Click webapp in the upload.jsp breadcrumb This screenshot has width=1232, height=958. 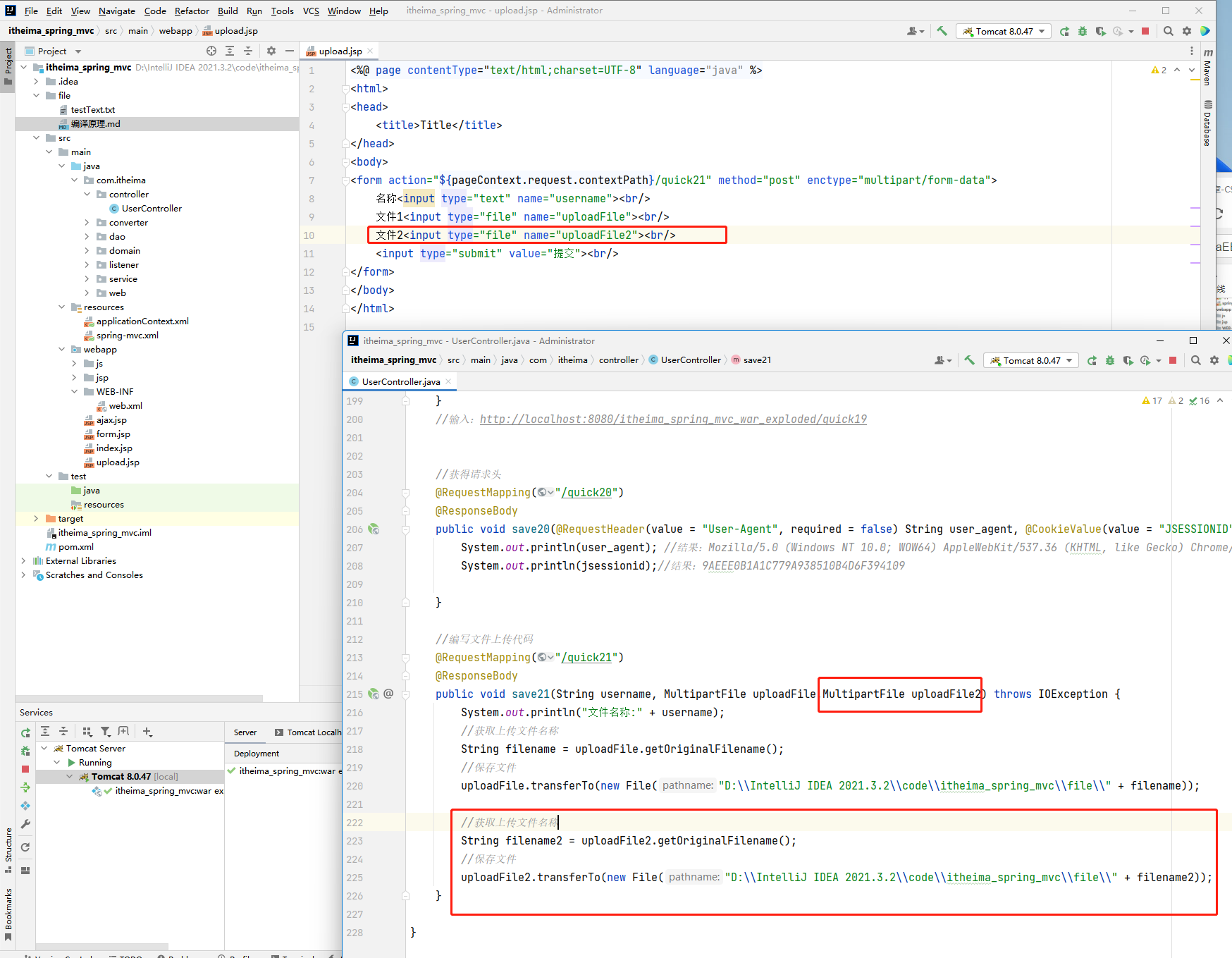coord(175,31)
